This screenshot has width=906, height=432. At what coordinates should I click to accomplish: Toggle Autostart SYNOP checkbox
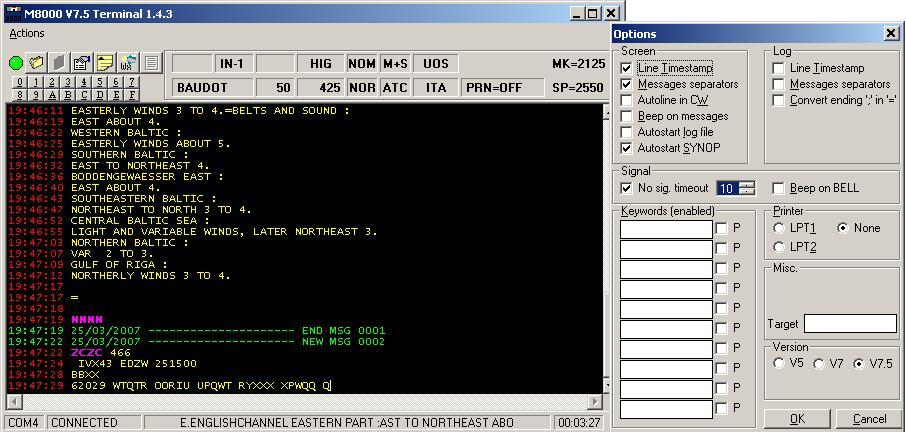coord(626,148)
